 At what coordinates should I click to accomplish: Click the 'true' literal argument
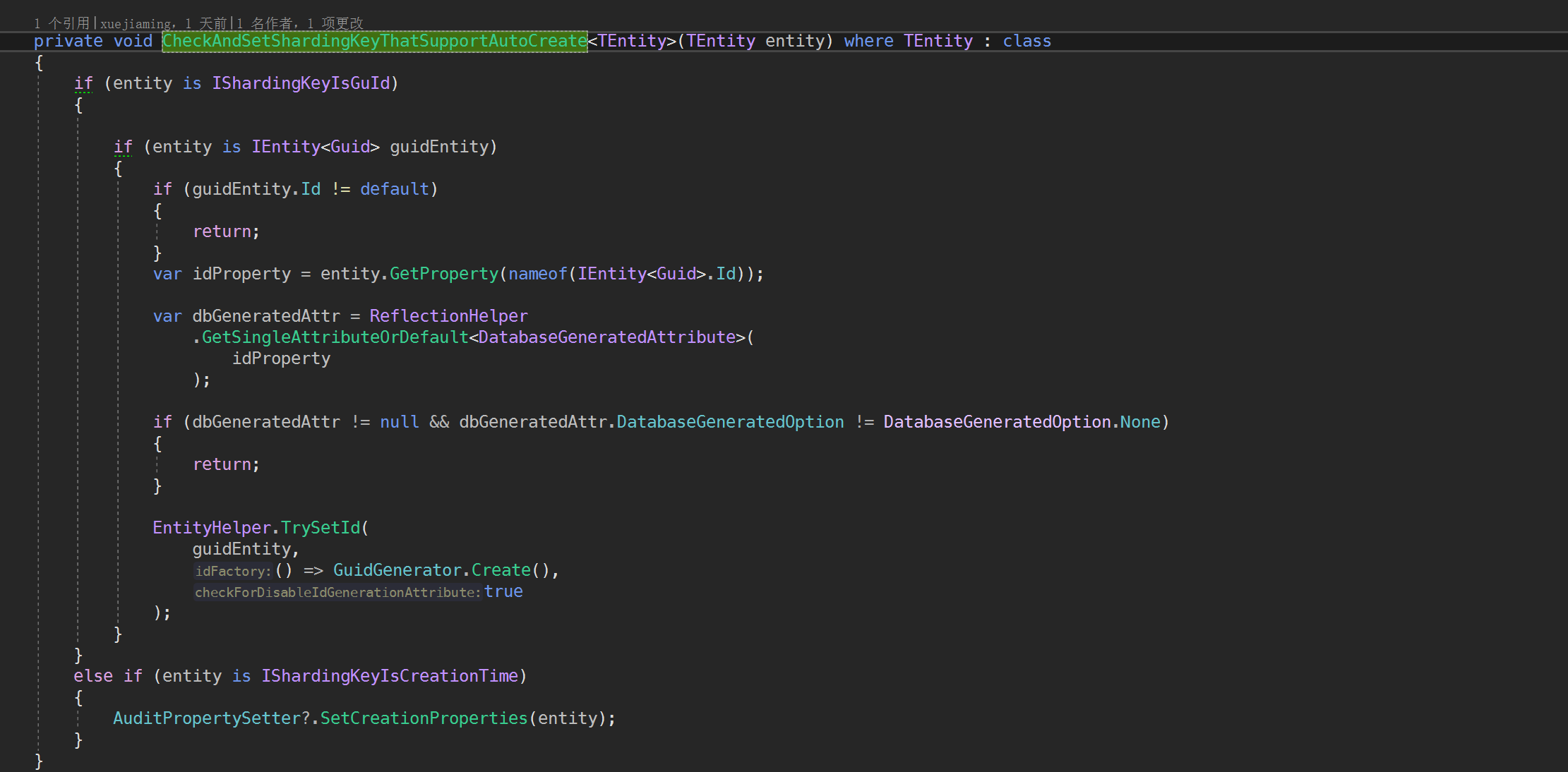(x=503, y=591)
